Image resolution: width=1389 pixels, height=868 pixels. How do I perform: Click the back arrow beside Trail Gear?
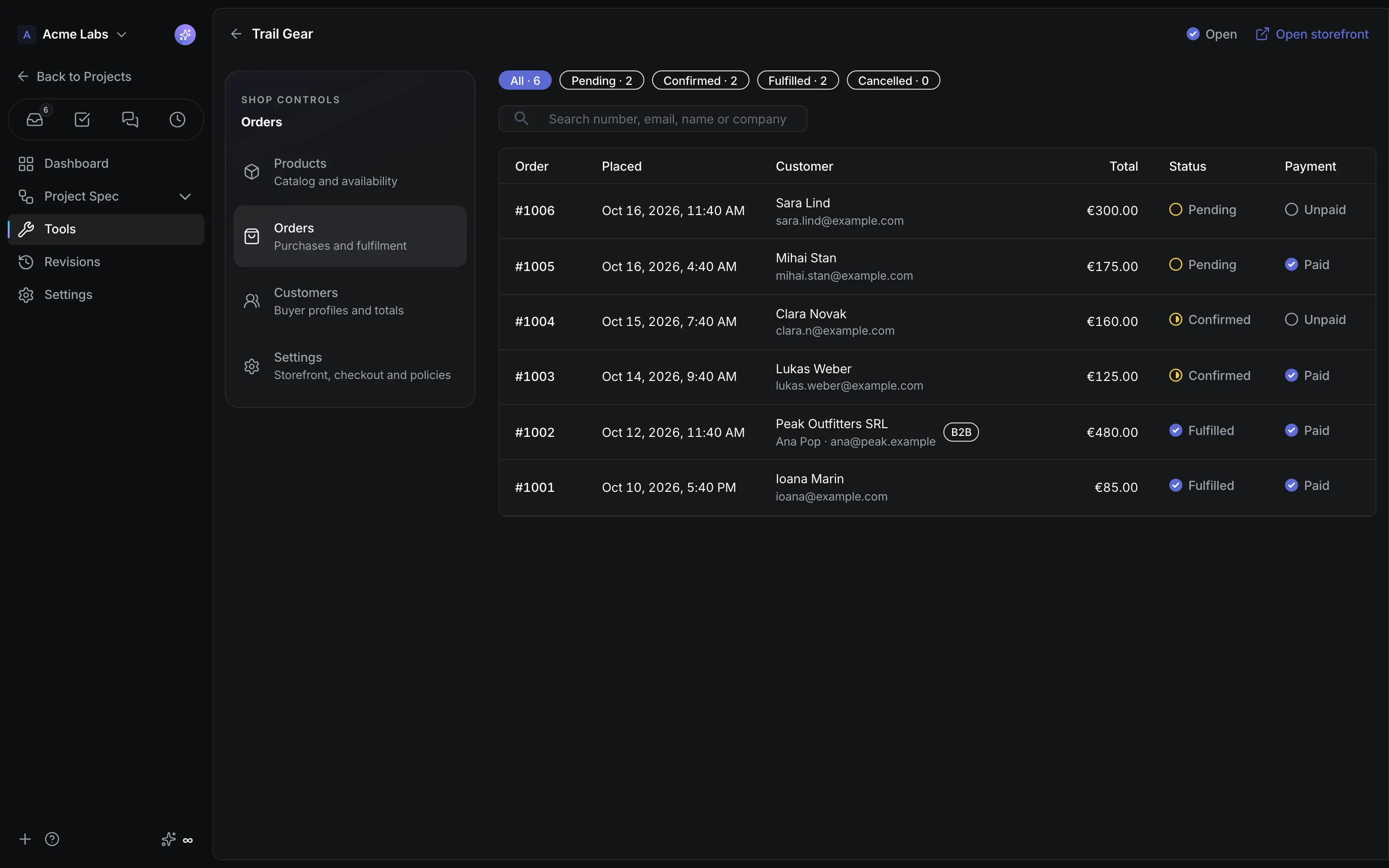[x=236, y=34]
